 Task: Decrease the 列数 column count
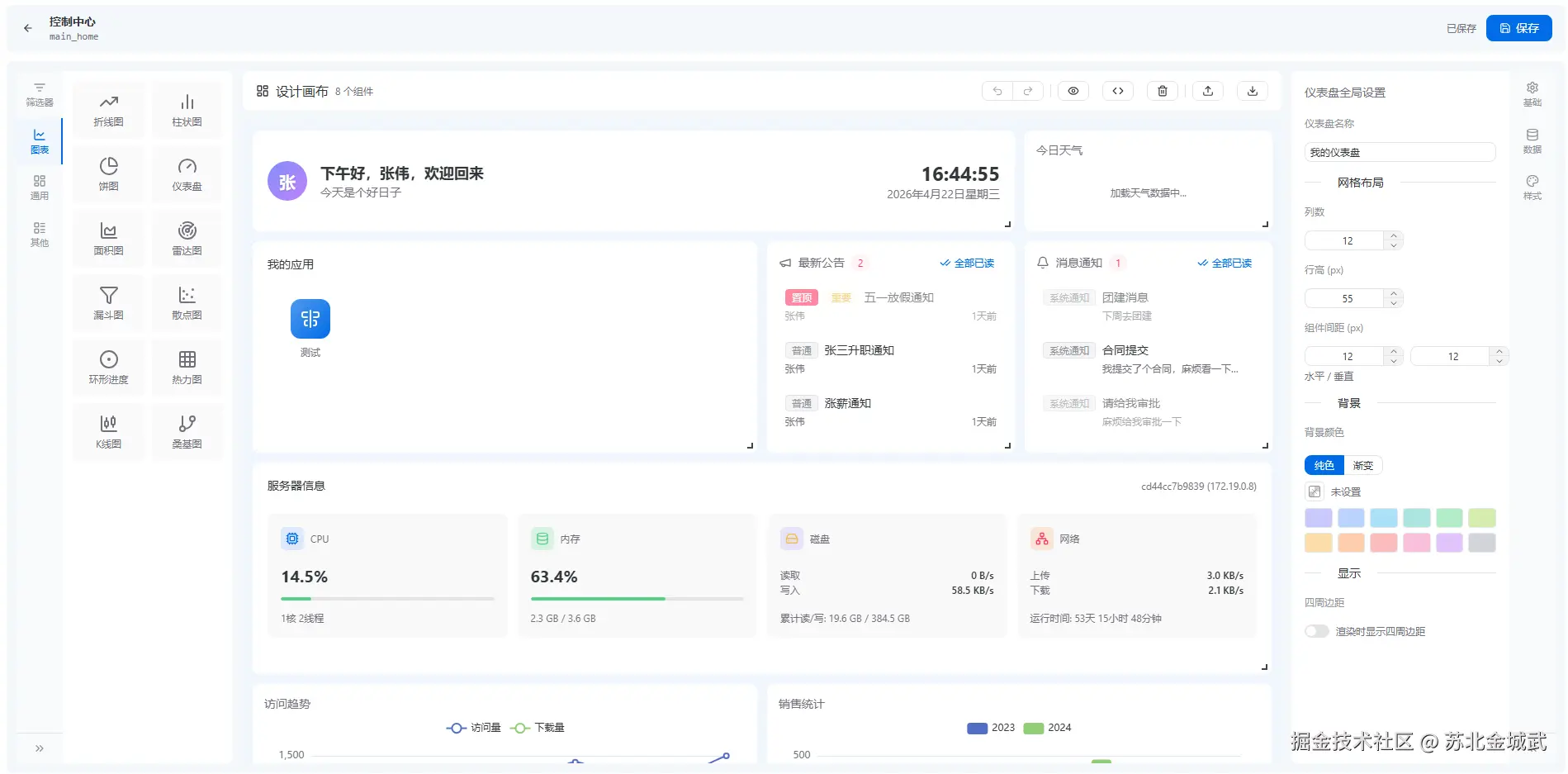click(x=1394, y=245)
